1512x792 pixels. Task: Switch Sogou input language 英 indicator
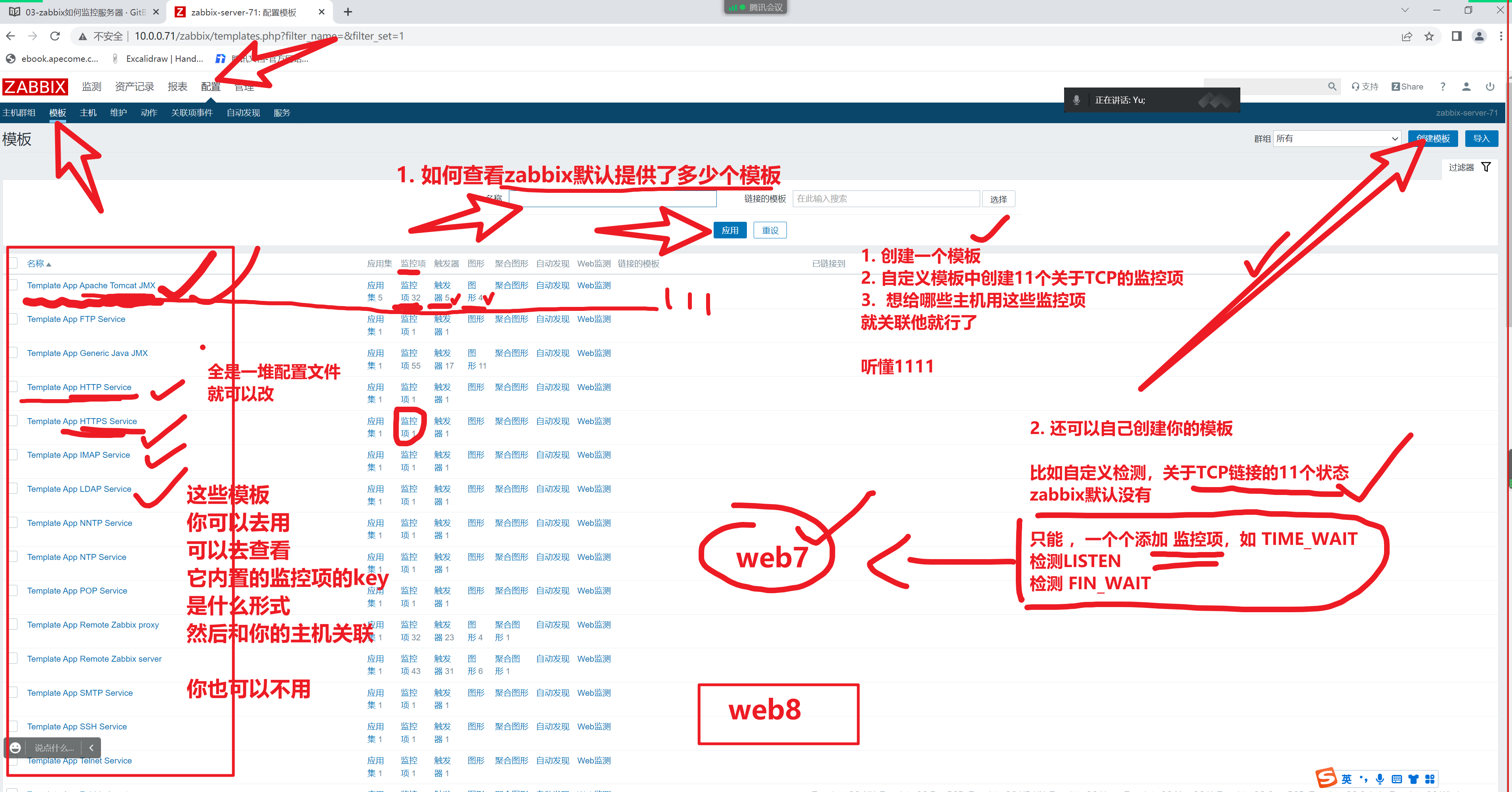coord(1346,779)
